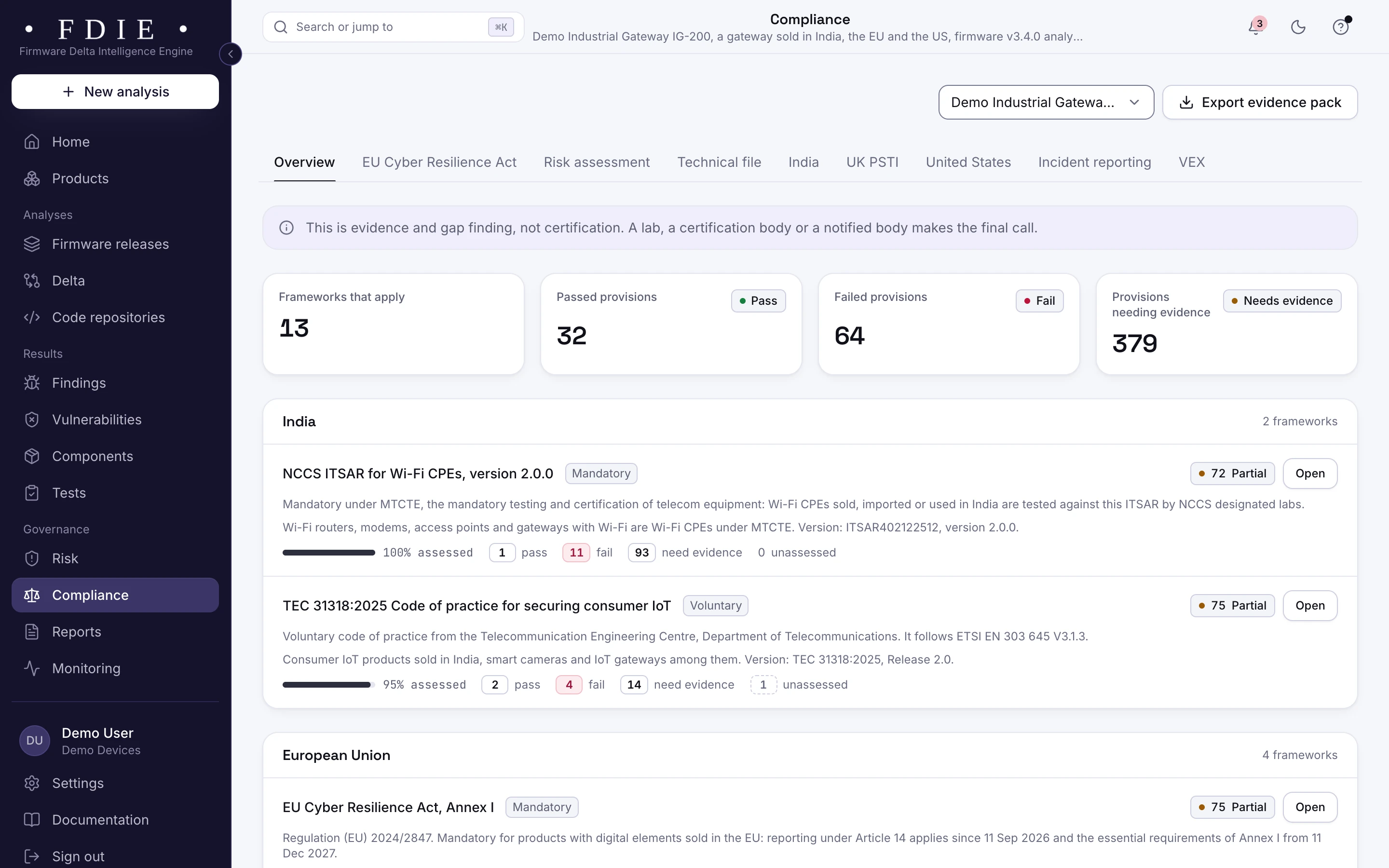Open Tests clipboard icon

pos(32,493)
